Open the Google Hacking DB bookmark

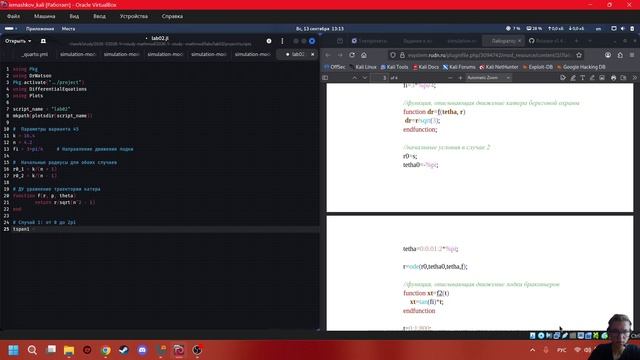pyautogui.click(x=581, y=67)
